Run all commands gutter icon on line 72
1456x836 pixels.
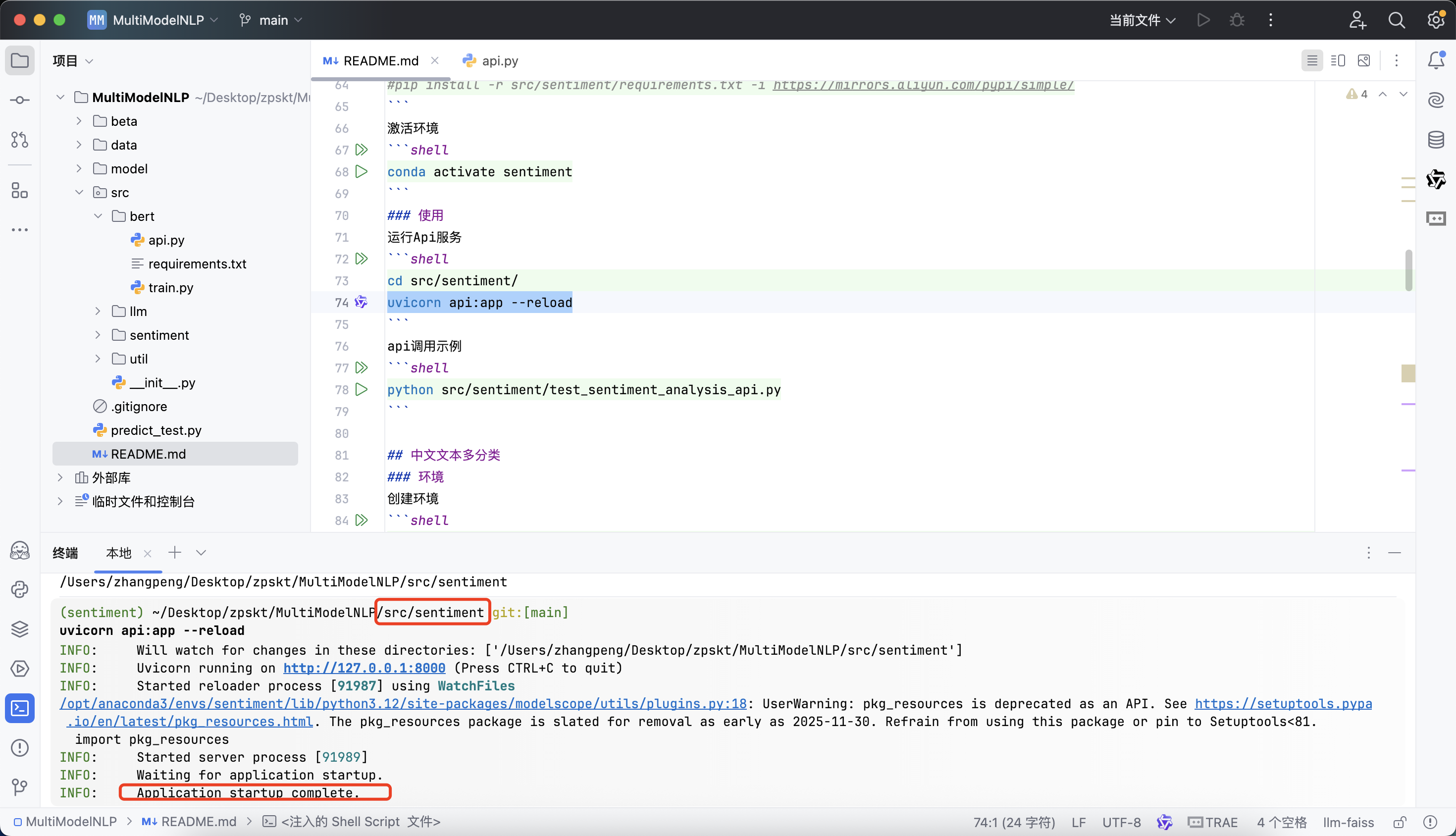point(361,259)
